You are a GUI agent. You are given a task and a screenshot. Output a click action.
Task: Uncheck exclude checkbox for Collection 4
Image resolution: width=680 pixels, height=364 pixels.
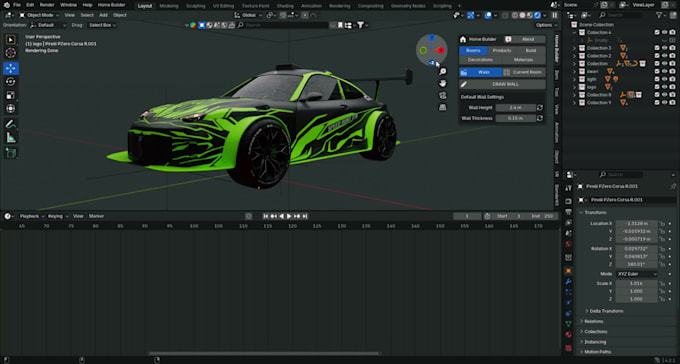click(657, 33)
